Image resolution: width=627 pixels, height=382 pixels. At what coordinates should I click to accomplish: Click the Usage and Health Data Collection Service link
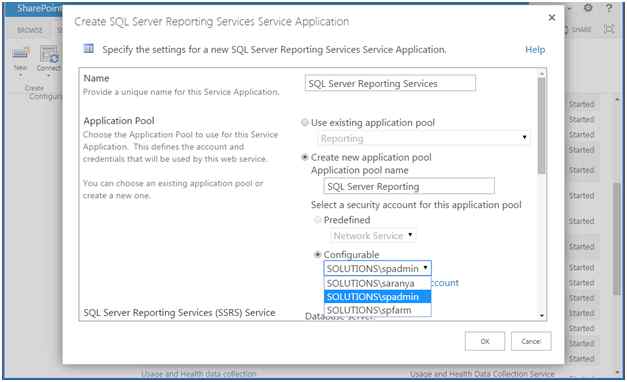482,374
